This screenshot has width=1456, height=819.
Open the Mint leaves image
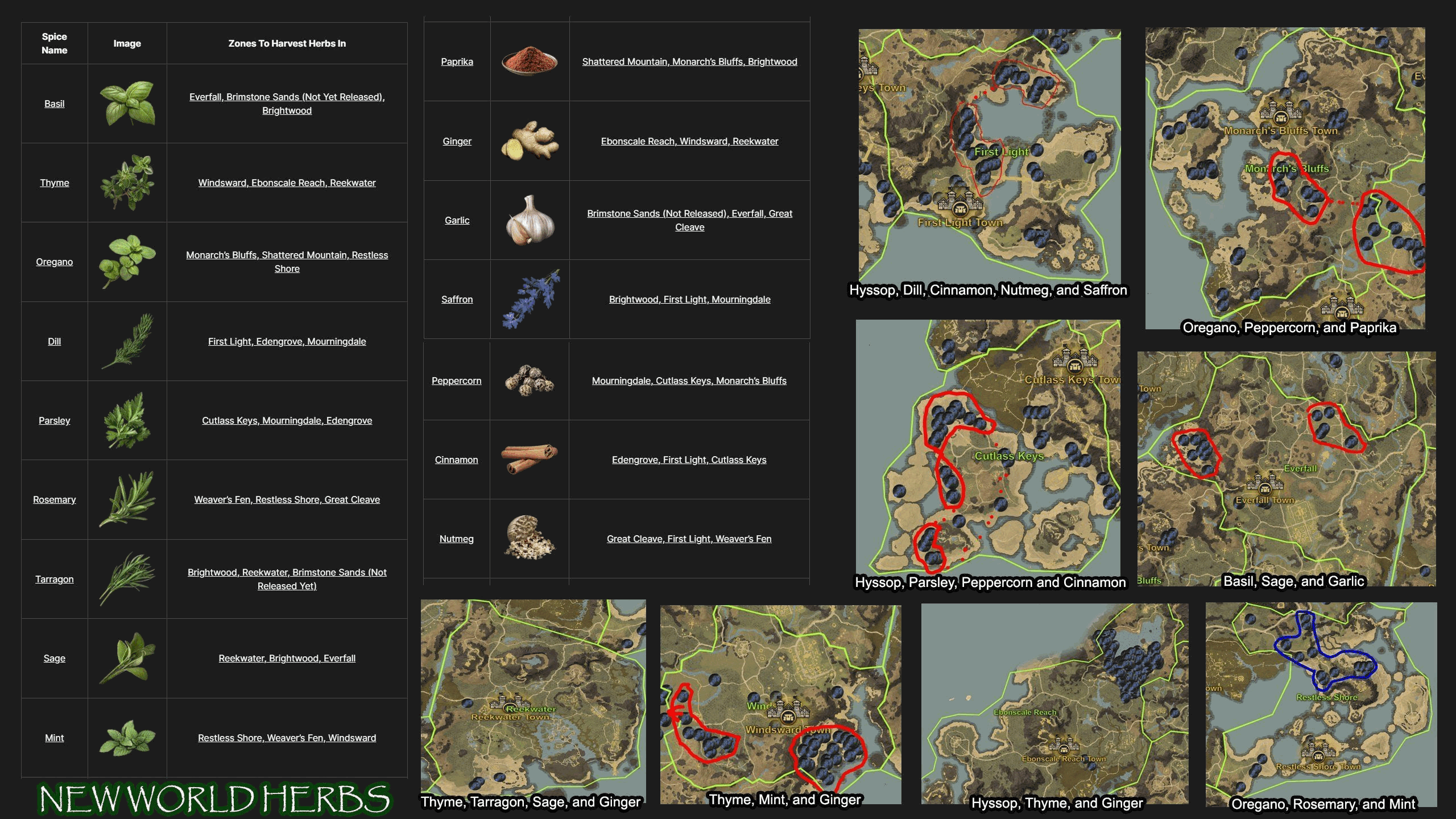pyautogui.click(x=127, y=738)
